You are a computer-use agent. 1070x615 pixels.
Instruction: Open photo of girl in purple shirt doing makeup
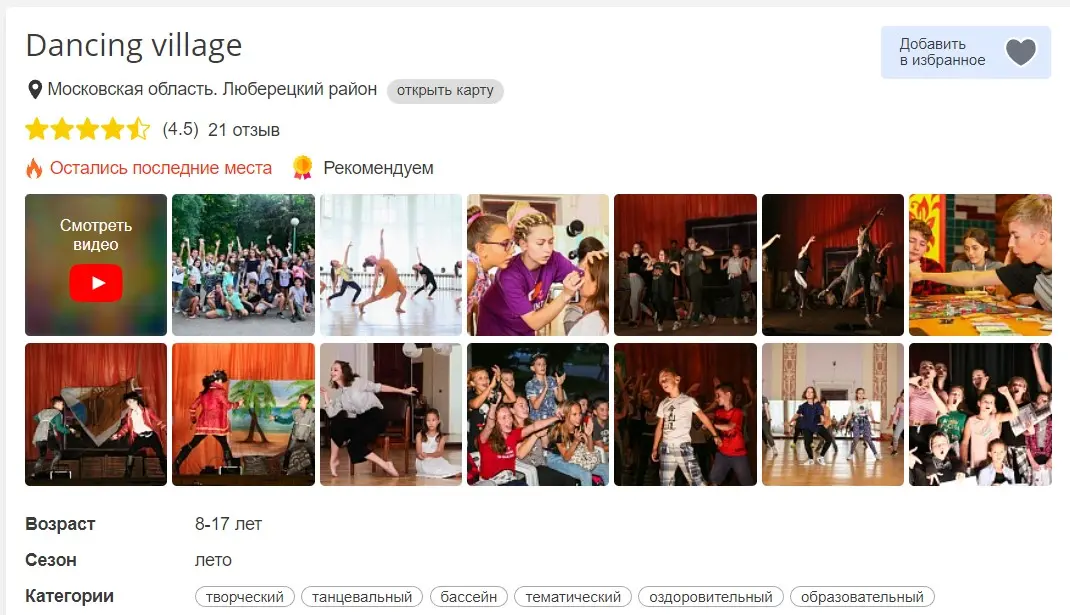pos(538,265)
